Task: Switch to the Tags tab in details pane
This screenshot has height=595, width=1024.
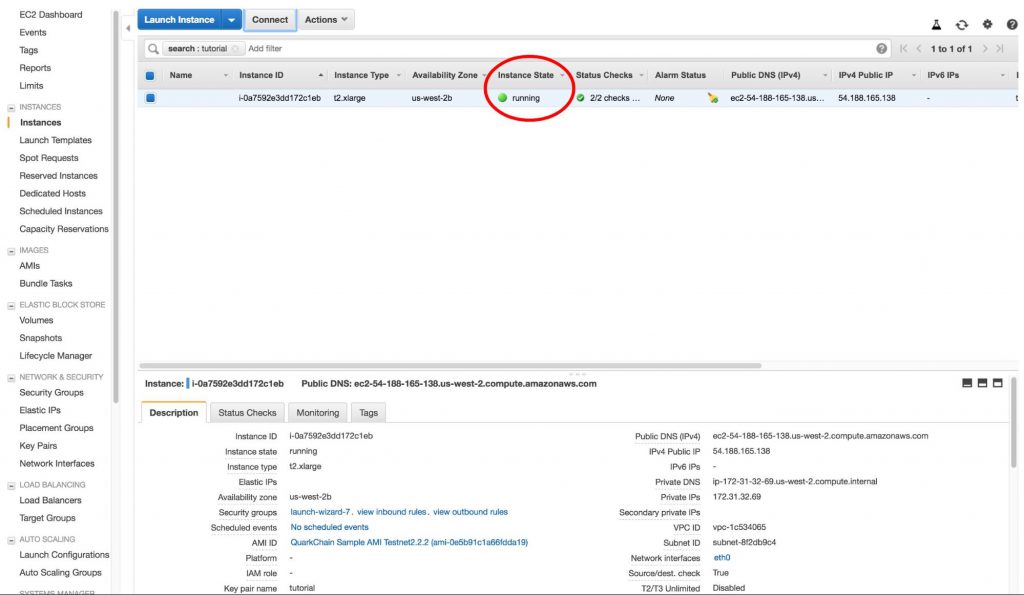Action: [x=368, y=413]
